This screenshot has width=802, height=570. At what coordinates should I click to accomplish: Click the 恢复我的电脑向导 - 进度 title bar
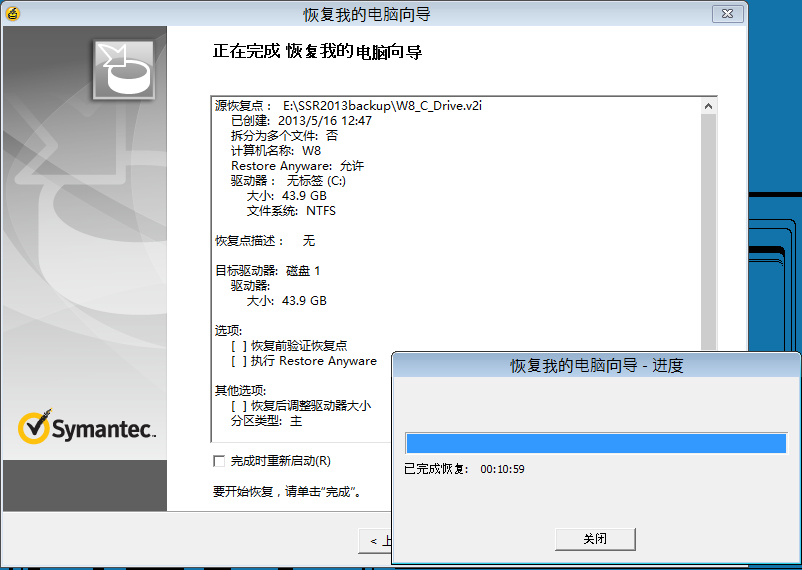pyautogui.click(x=596, y=365)
